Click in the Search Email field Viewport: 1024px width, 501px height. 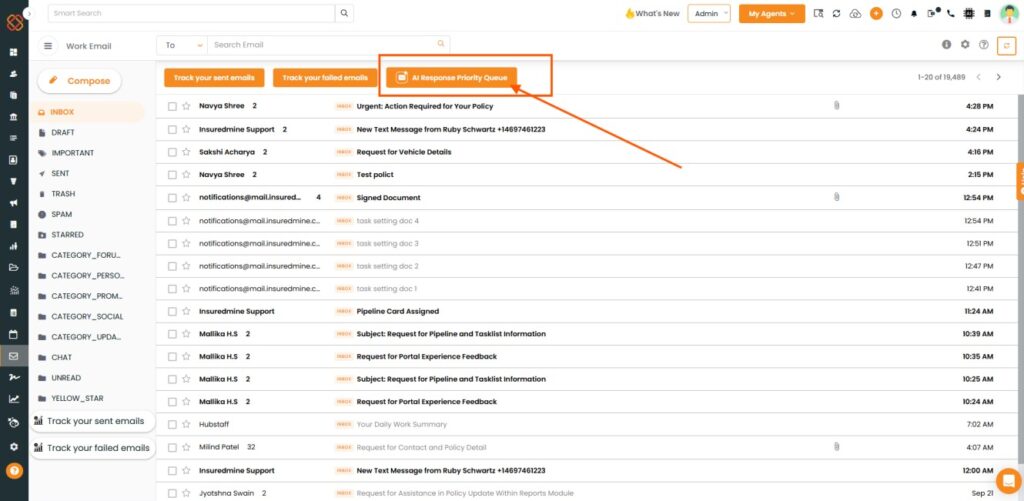pos(323,45)
